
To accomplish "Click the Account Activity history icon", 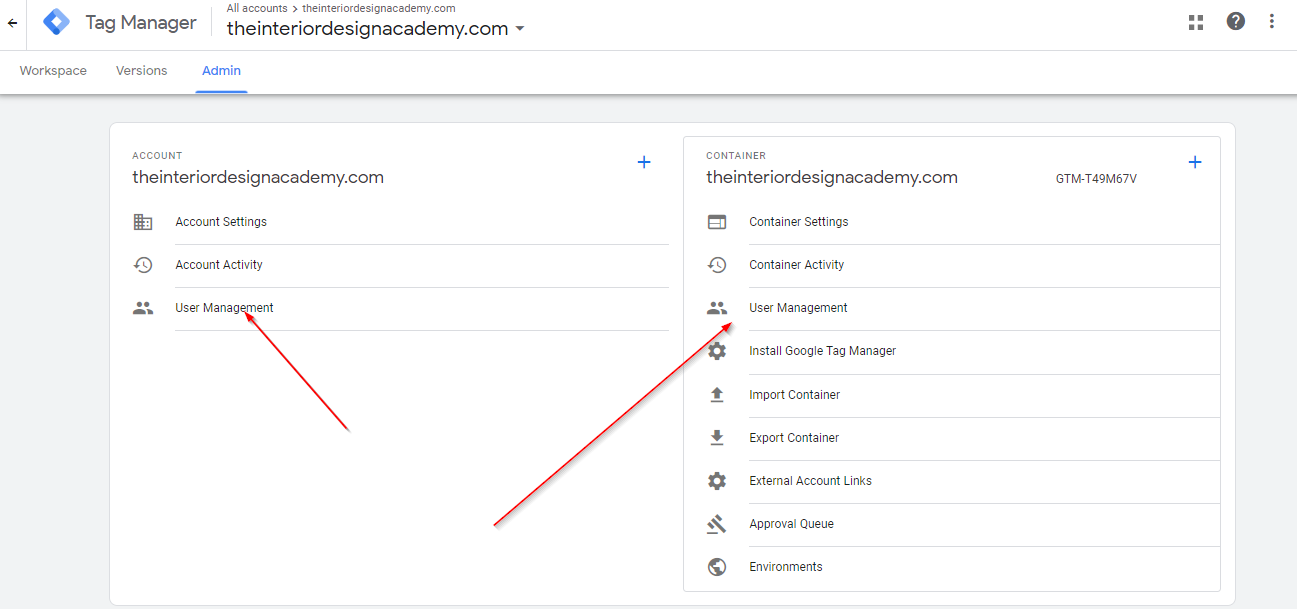I will [x=143, y=264].
